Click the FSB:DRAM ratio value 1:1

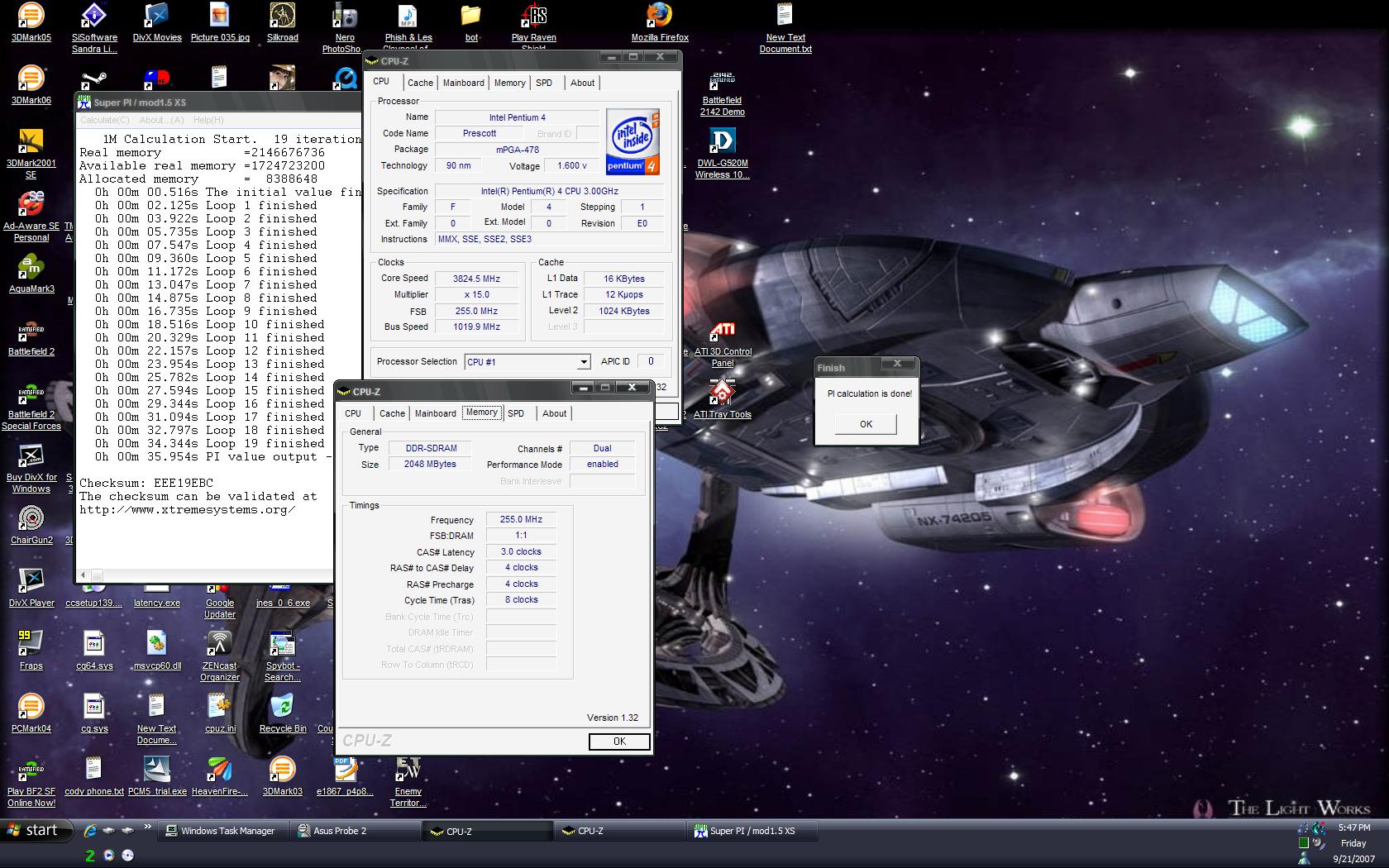coord(521,535)
